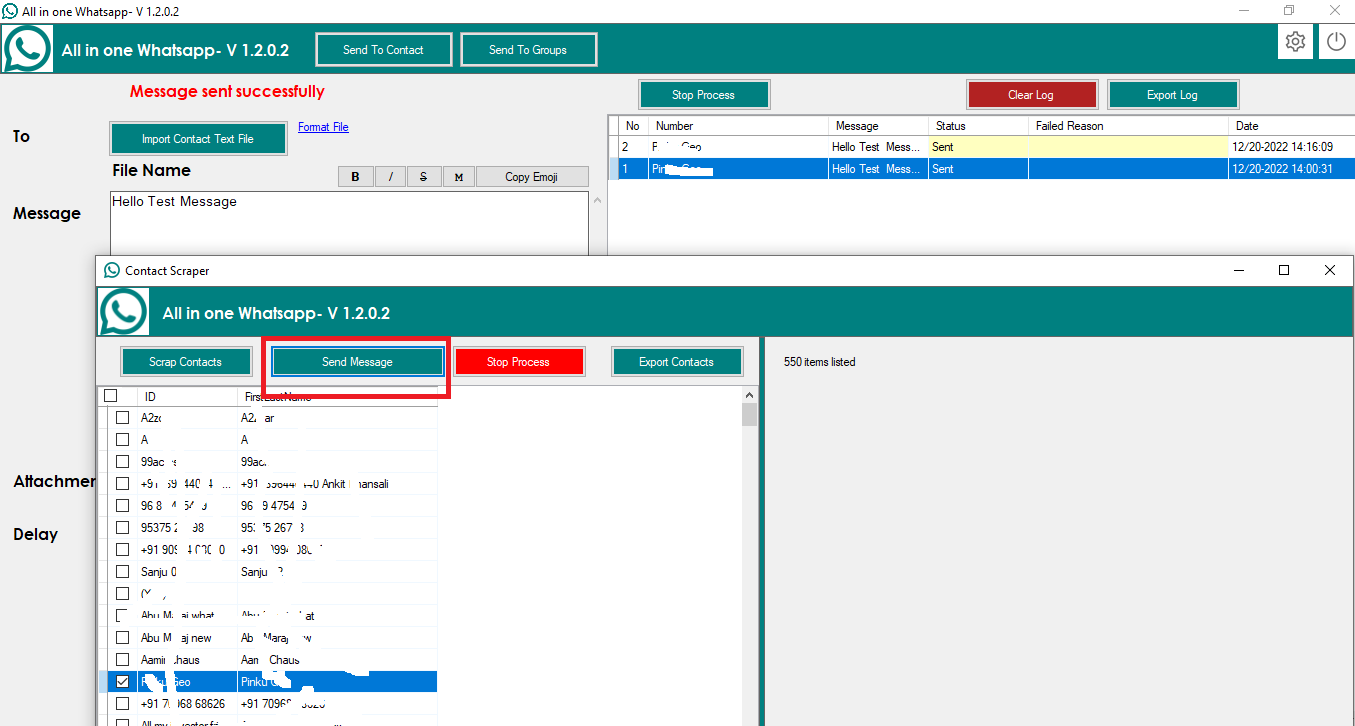Click the Export Contacts button
The height and width of the screenshot is (726, 1355).
[677, 362]
